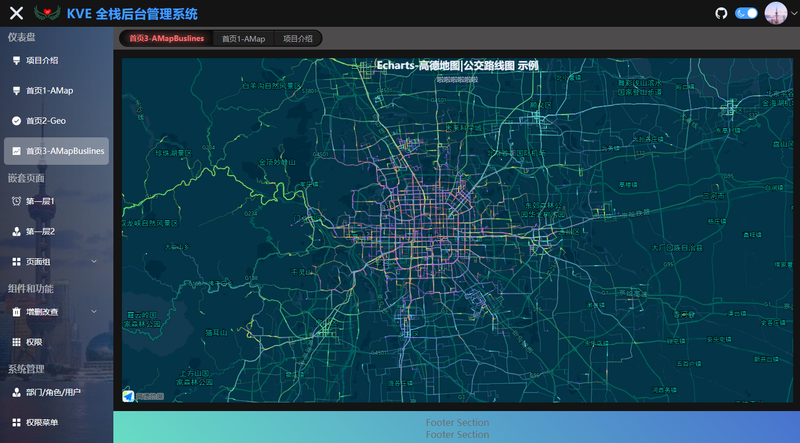Click the 页面组 grid icon
This screenshot has width=800, height=443.
point(16,261)
